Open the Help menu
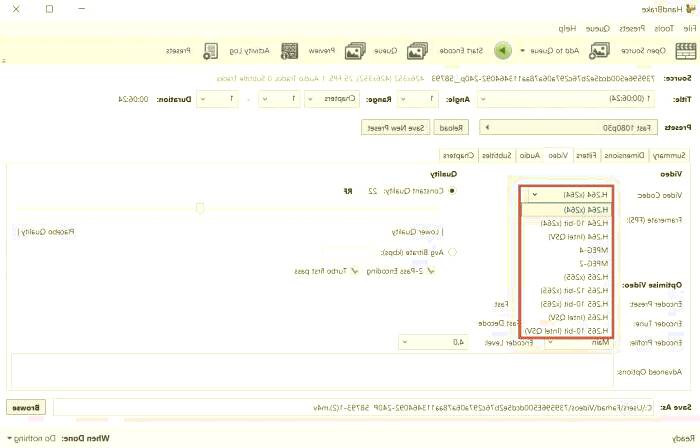Image resolution: width=700 pixels, height=448 pixels. pyautogui.click(x=567, y=29)
